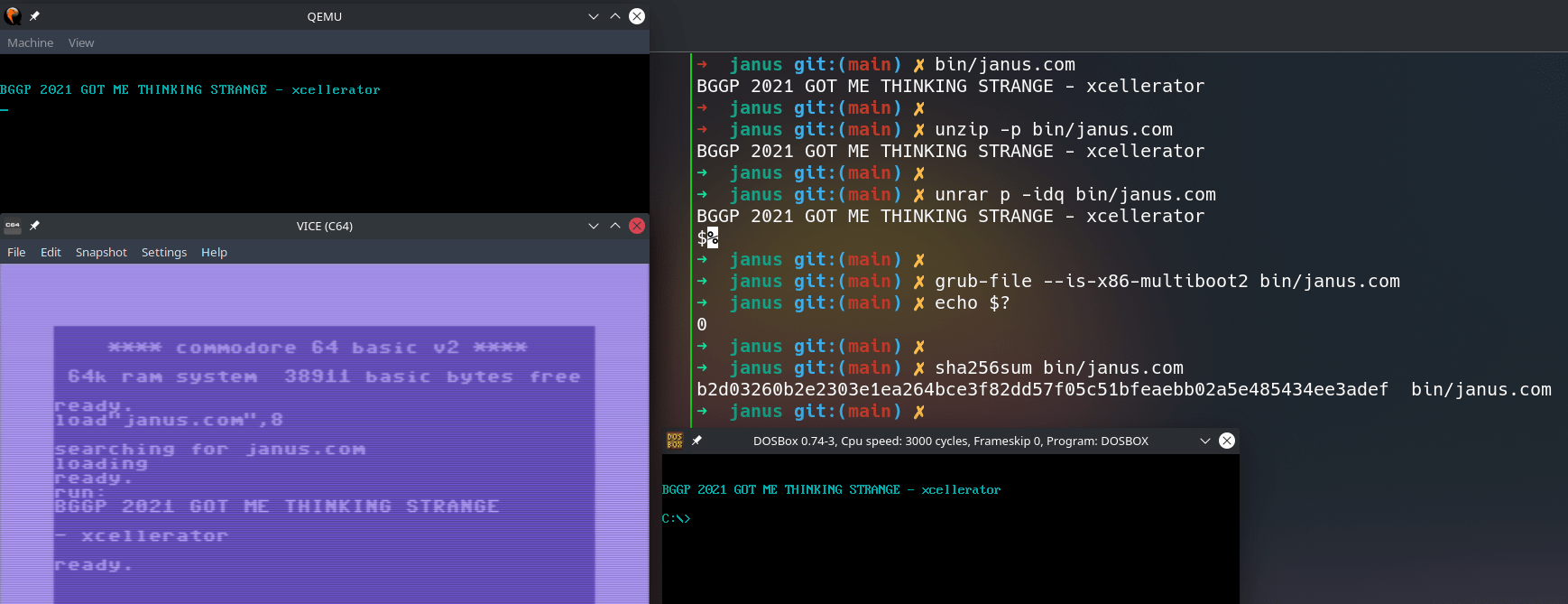Click the 'unzip -p bin/janus.com' command
This screenshot has width=1568, height=604.
click(1054, 129)
